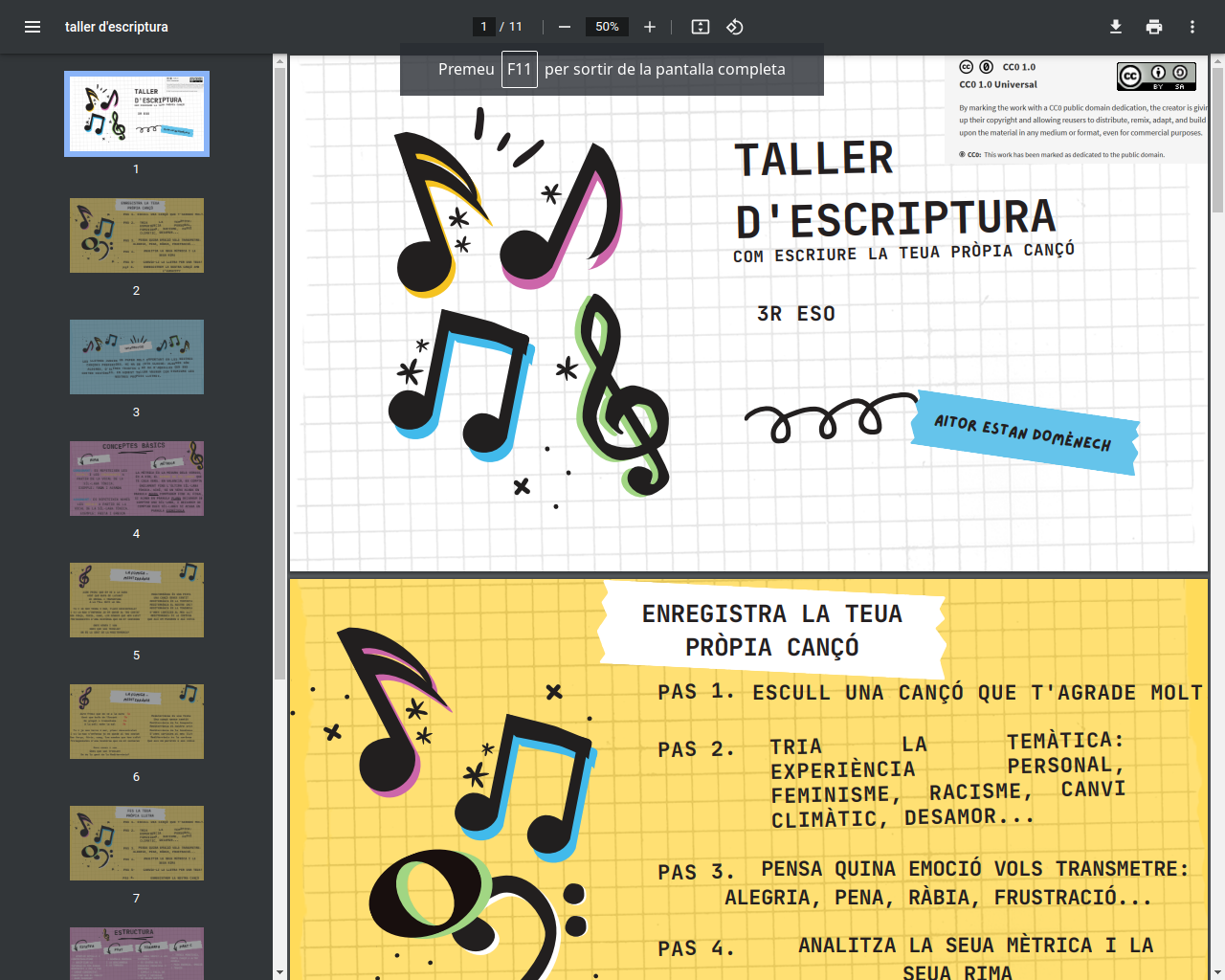1225x980 pixels.
Task: Click the fit to page icon
Action: pyautogui.click(x=701, y=27)
